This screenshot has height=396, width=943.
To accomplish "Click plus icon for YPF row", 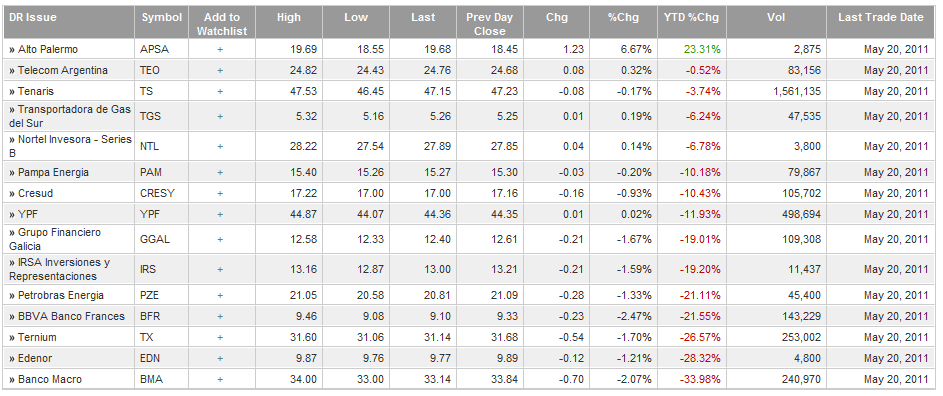I will coord(220,214).
